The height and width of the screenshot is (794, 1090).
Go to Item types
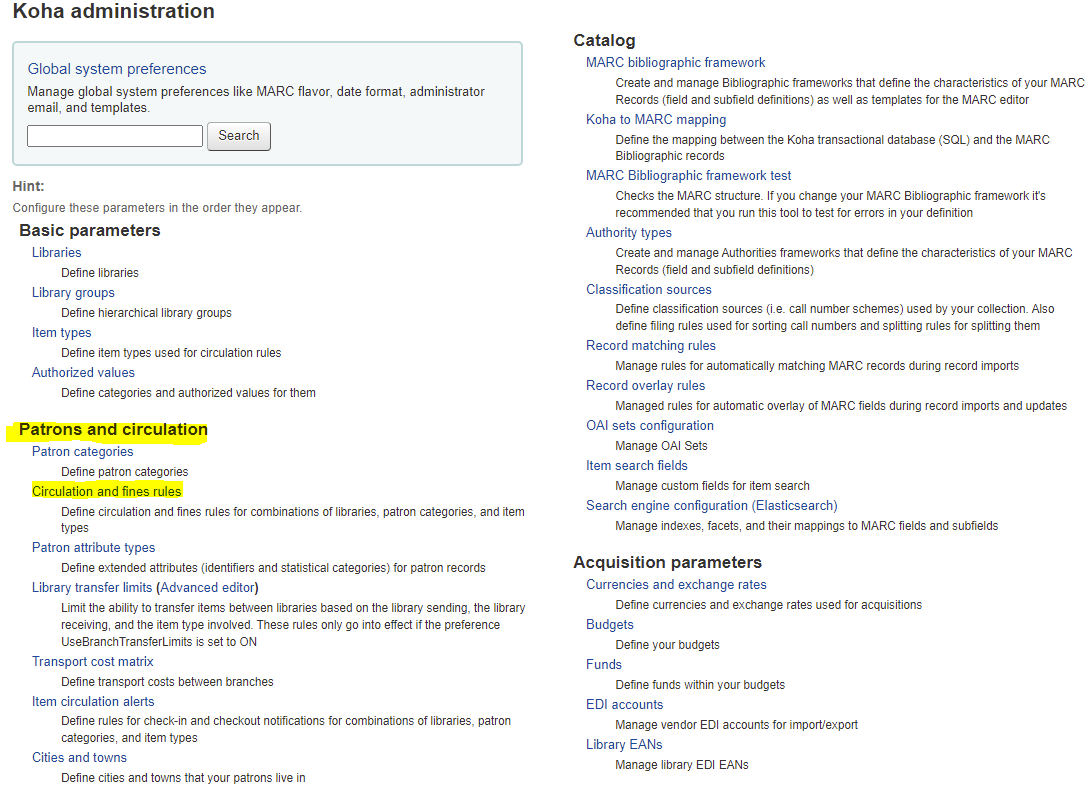click(61, 332)
